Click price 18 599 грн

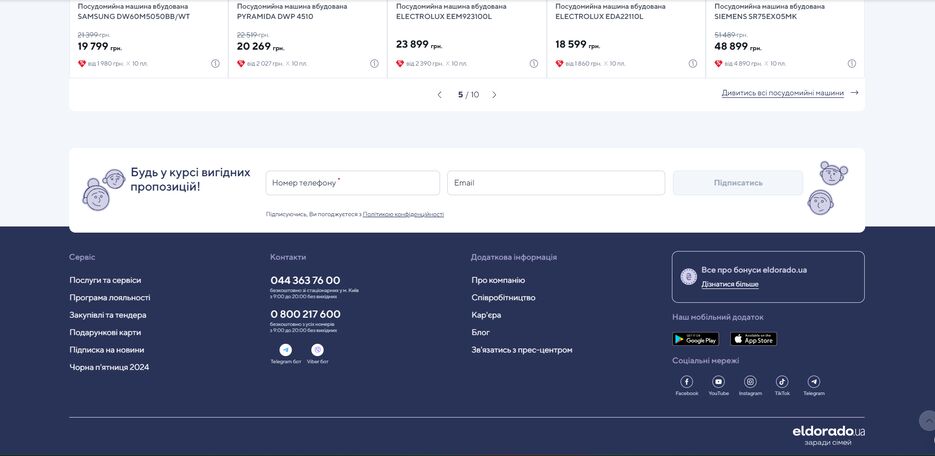(578, 45)
